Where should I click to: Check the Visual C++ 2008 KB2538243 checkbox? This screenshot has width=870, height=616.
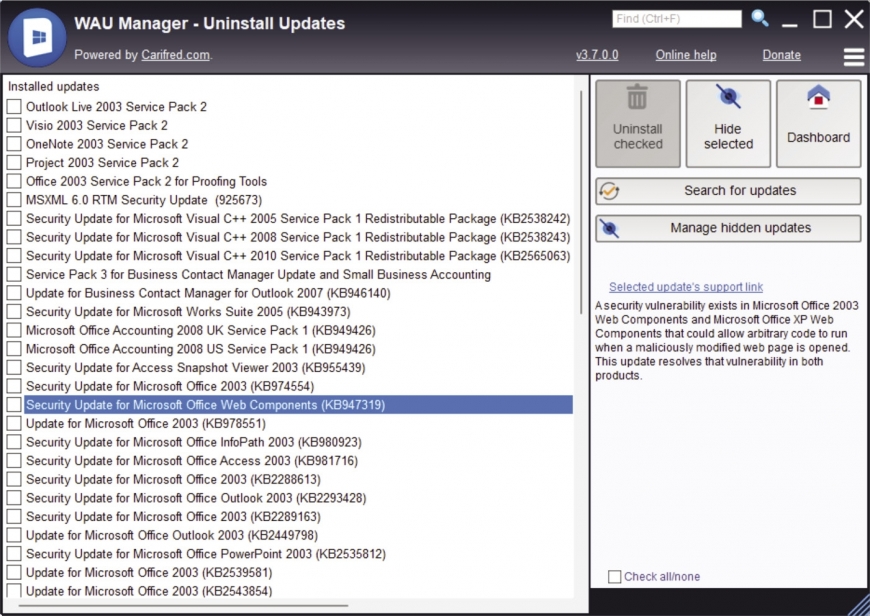[14, 237]
